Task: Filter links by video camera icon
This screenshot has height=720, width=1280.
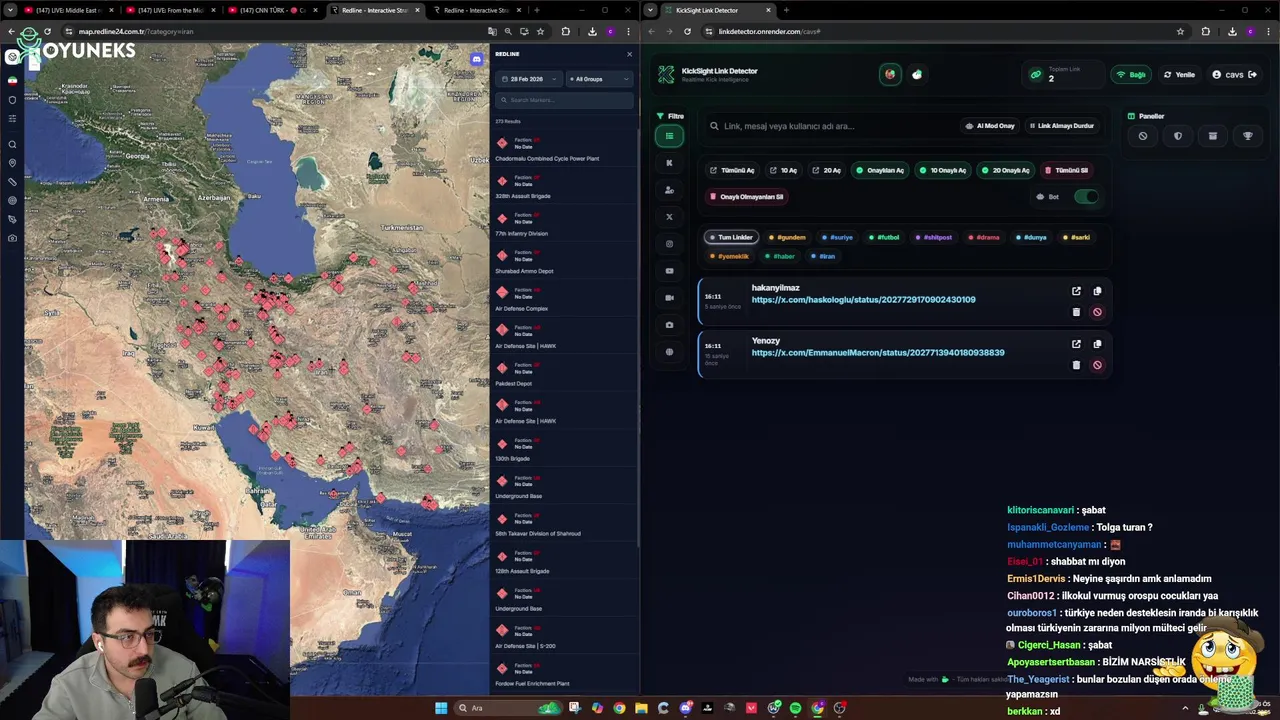Action: (669, 298)
